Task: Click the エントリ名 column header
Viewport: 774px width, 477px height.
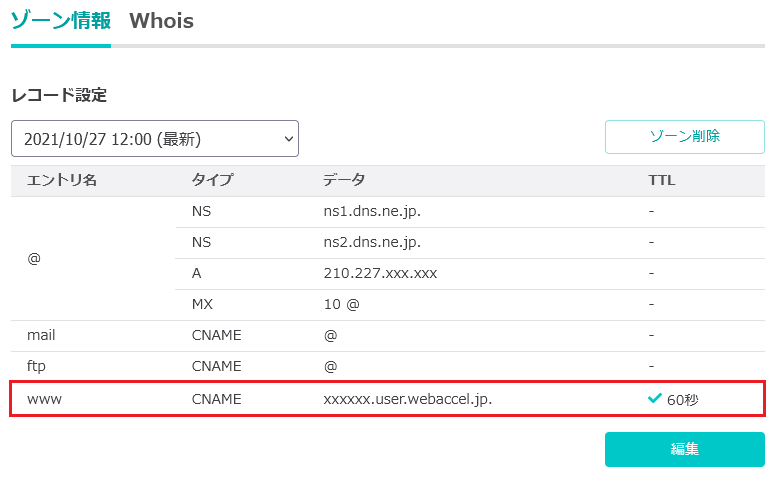Action: 62,180
